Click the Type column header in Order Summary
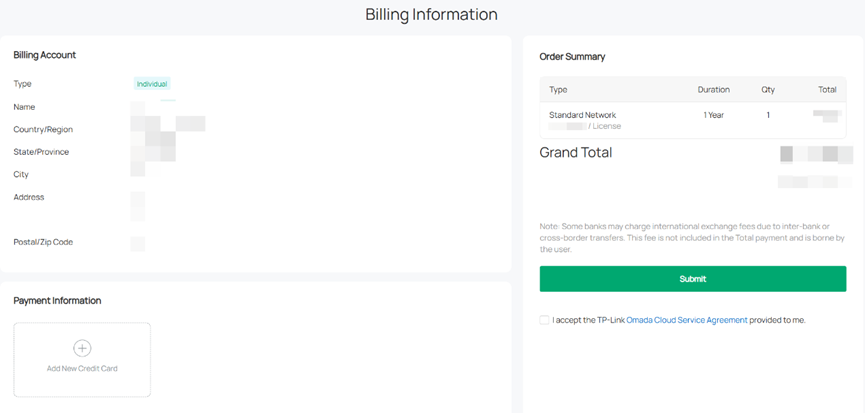 point(558,90)
